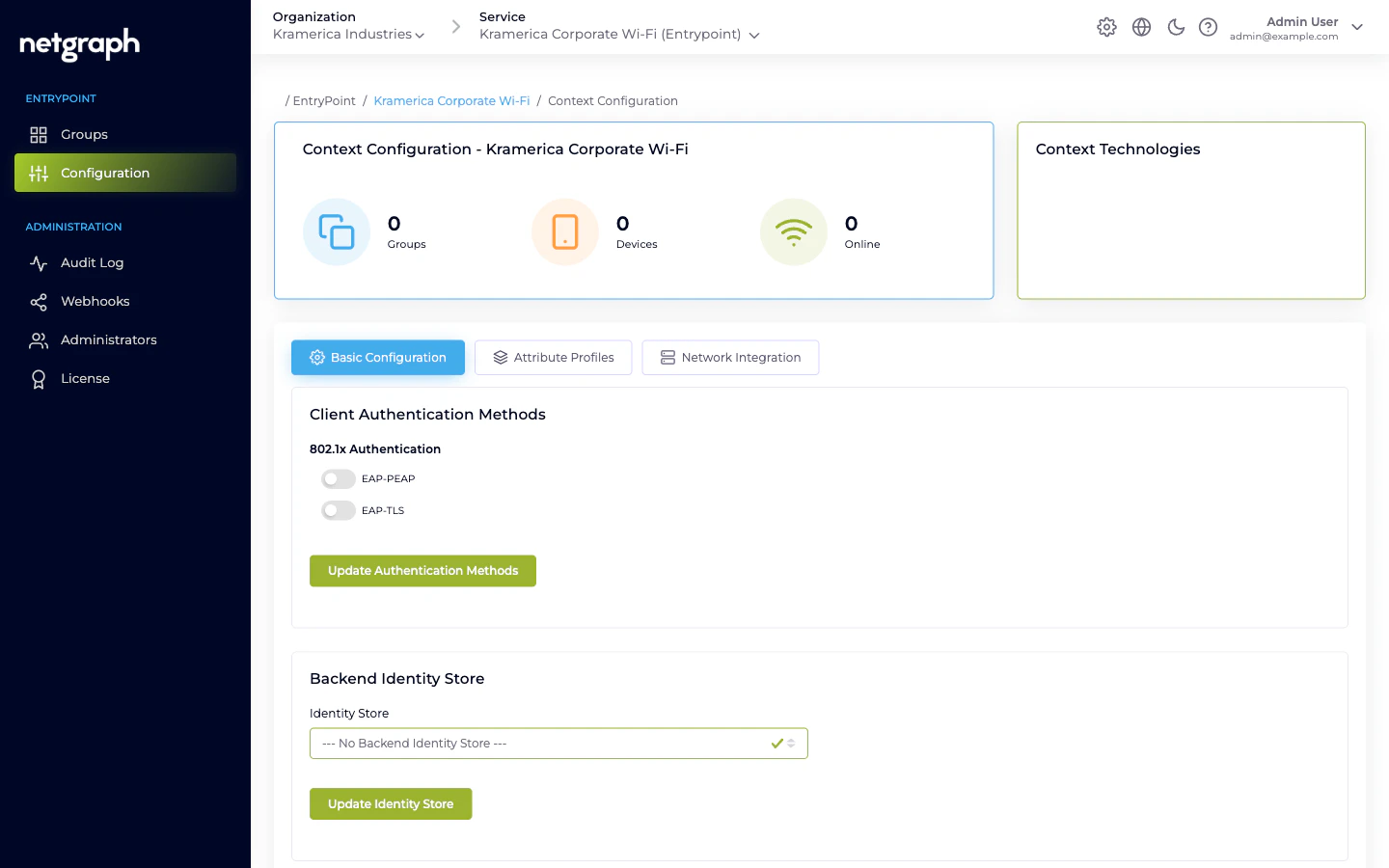Open the License page

[x=86, y=378]
